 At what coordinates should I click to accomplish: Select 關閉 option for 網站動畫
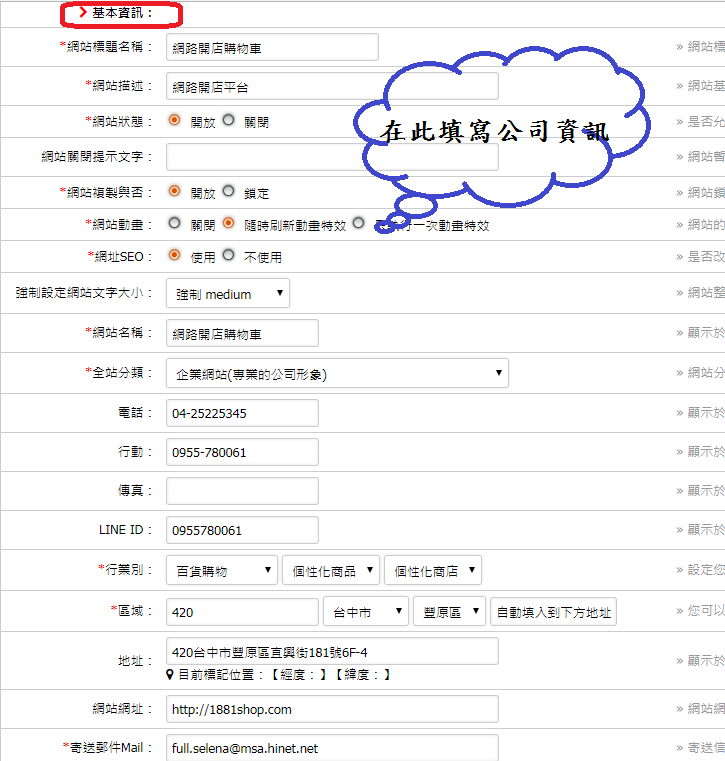[x=175, y=224]
